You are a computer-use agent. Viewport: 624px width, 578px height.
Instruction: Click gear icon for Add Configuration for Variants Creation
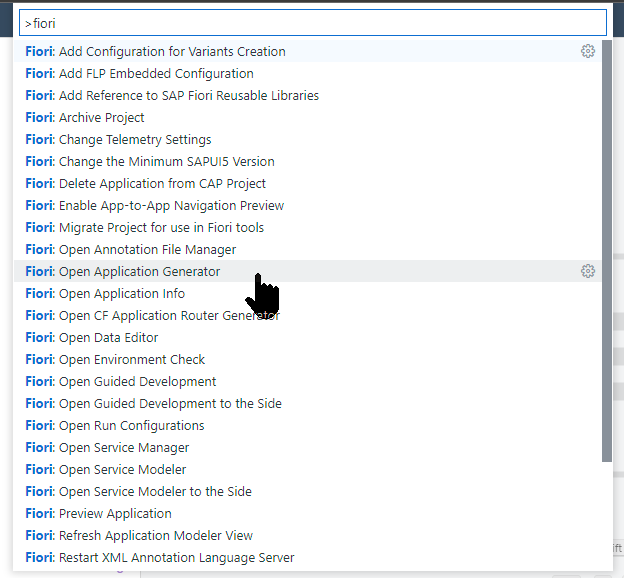[x=587, y=51]
